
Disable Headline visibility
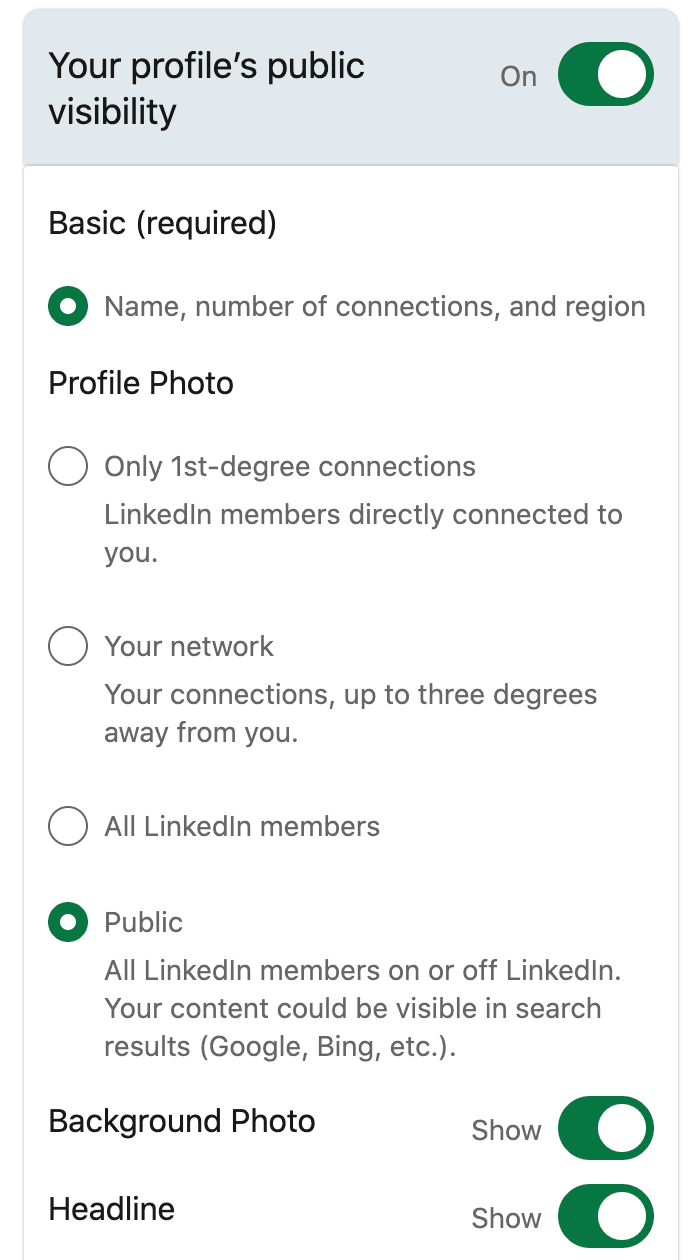[x=605, y=1217]
